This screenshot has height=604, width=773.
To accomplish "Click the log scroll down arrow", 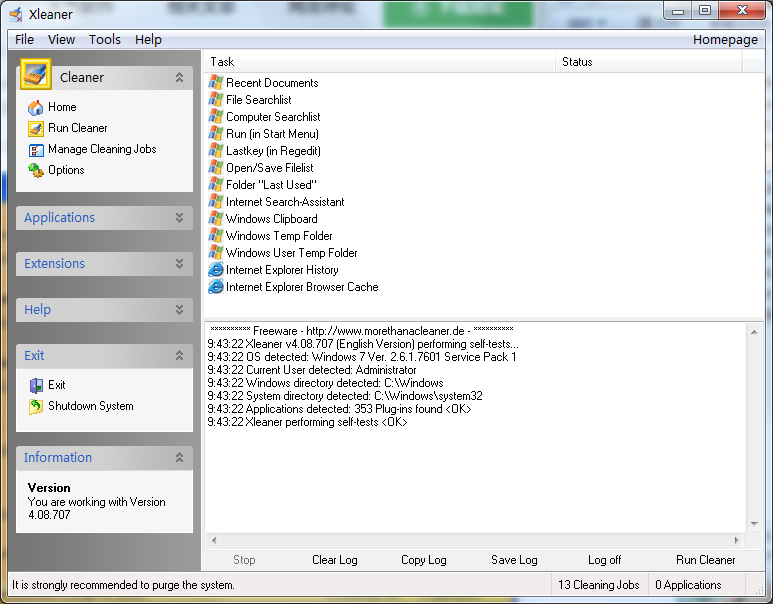I will pyautogui.click(x=754, y=524).
